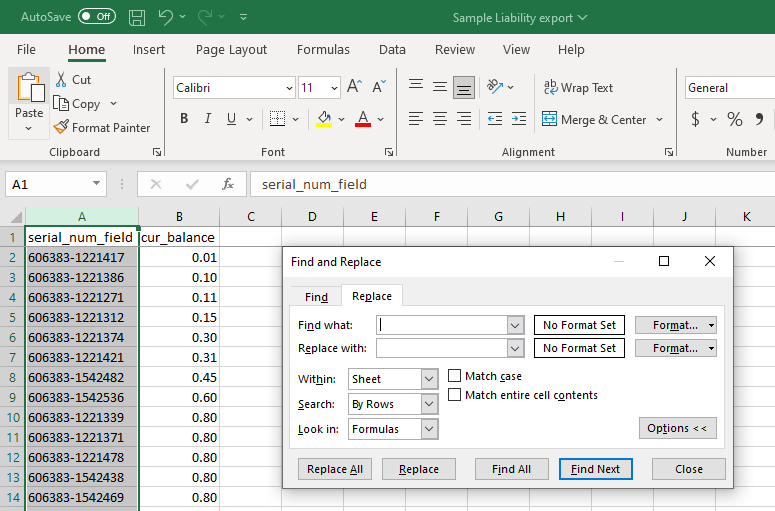The image size is (775, 511).
Task: Enable the Match case checkbox
Action: click(x=454, y=376)
